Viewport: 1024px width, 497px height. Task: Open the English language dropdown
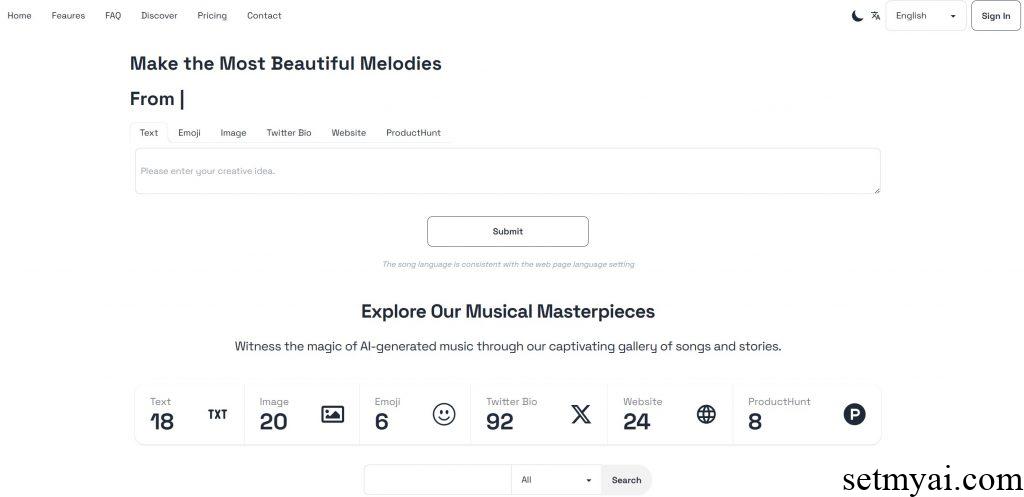[925, 16]
